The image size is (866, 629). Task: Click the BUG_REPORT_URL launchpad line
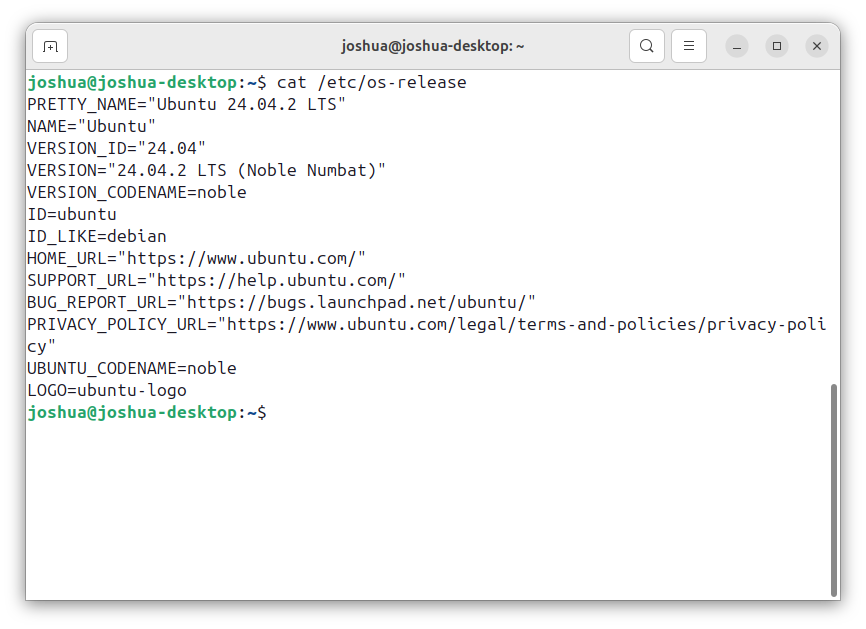click(x=282, y=302)
